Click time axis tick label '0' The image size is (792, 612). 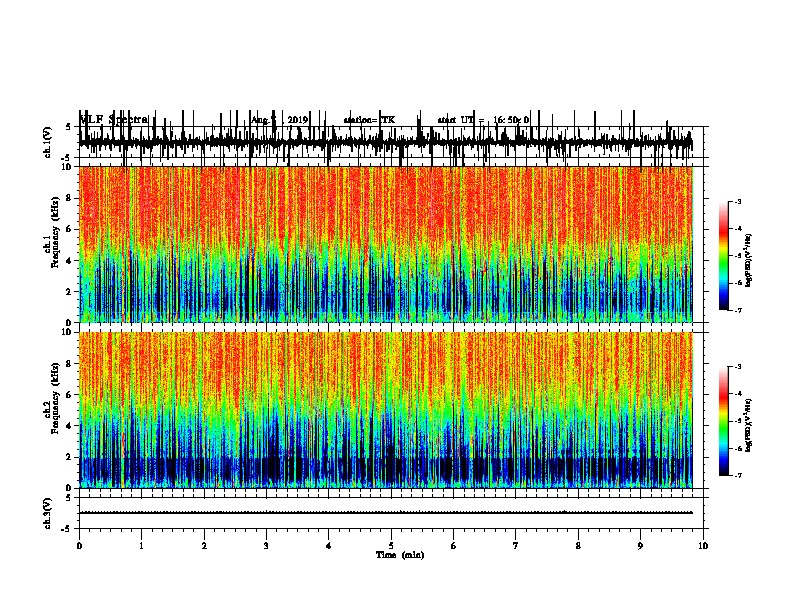coord(79,546)
